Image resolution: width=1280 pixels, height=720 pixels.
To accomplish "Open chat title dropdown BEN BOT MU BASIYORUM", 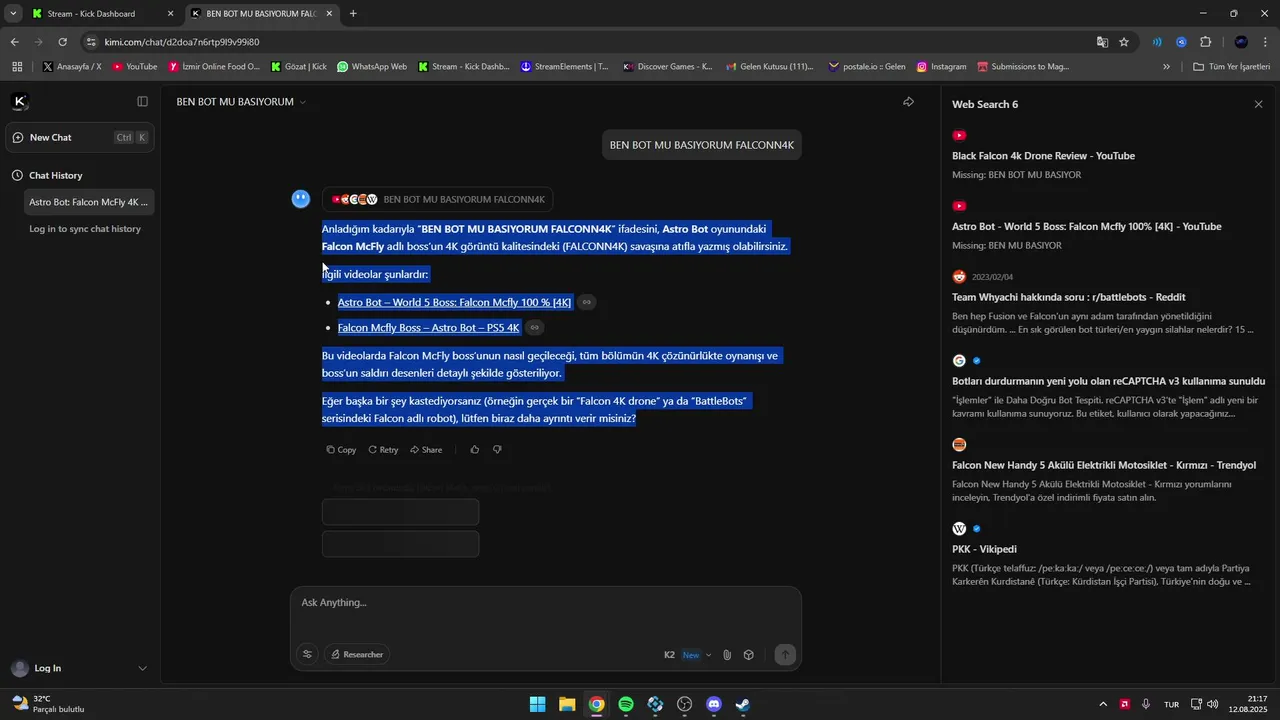I will [241, 102].
